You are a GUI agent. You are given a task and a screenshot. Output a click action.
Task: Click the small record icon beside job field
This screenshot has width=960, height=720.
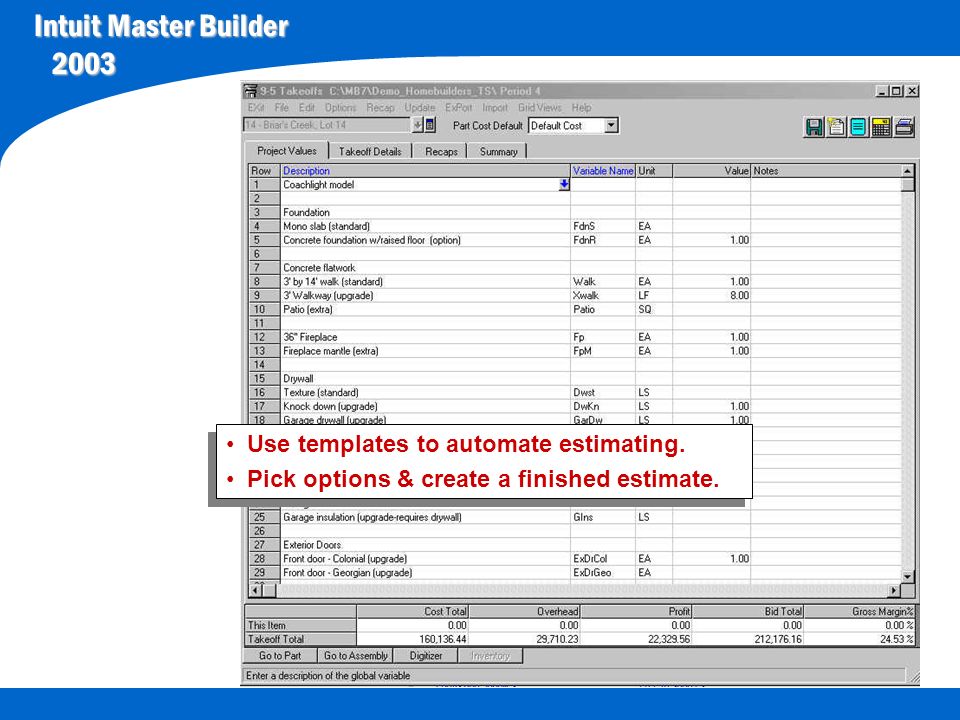coord(430,125)
